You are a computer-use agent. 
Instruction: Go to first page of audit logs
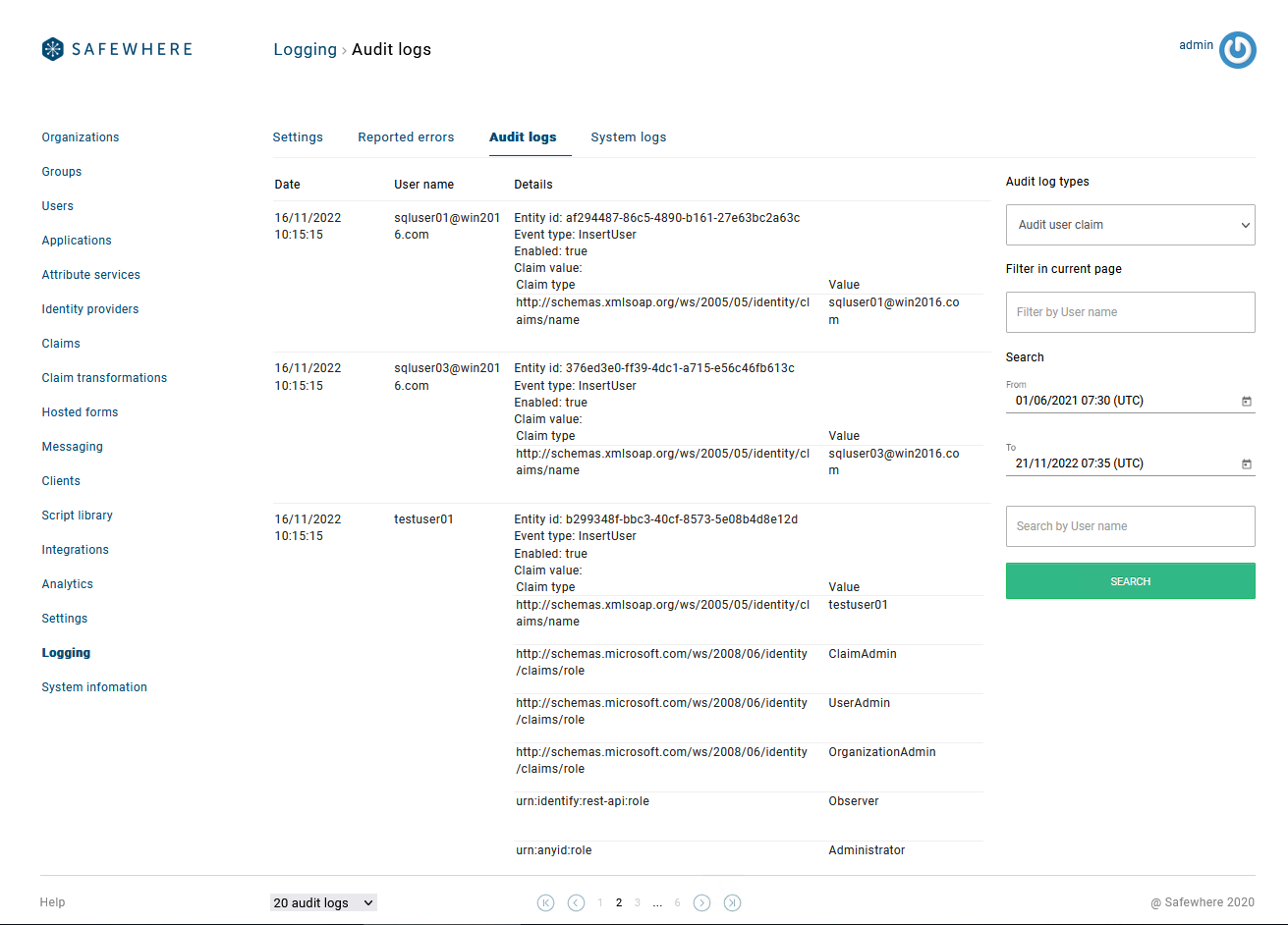(x=546, y=902)
